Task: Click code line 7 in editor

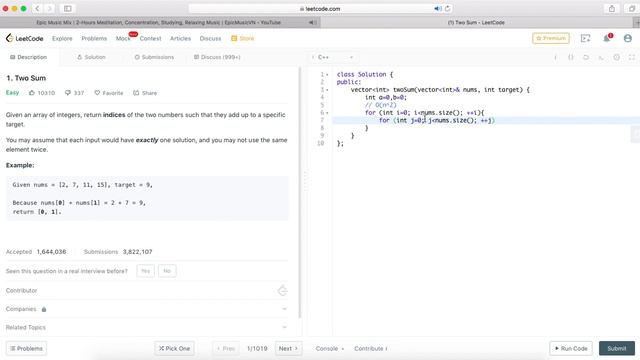Action: point(486,120)
